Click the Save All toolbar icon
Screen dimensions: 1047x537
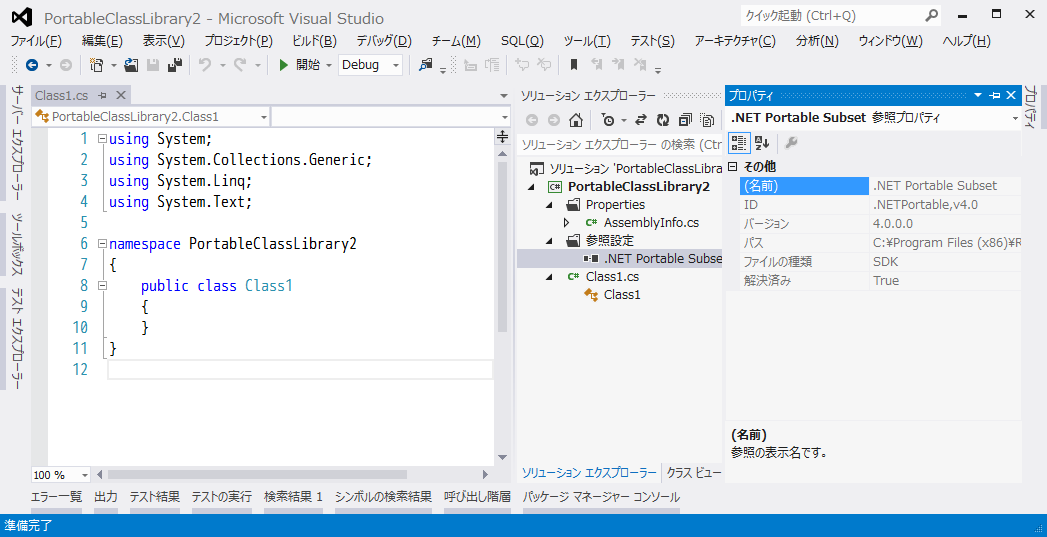pyautogui.click(x=175, y=65)
